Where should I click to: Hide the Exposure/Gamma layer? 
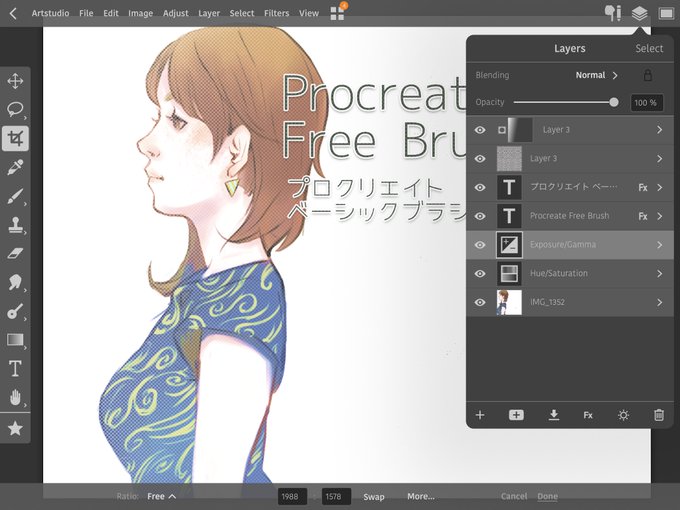pos(480,245)
